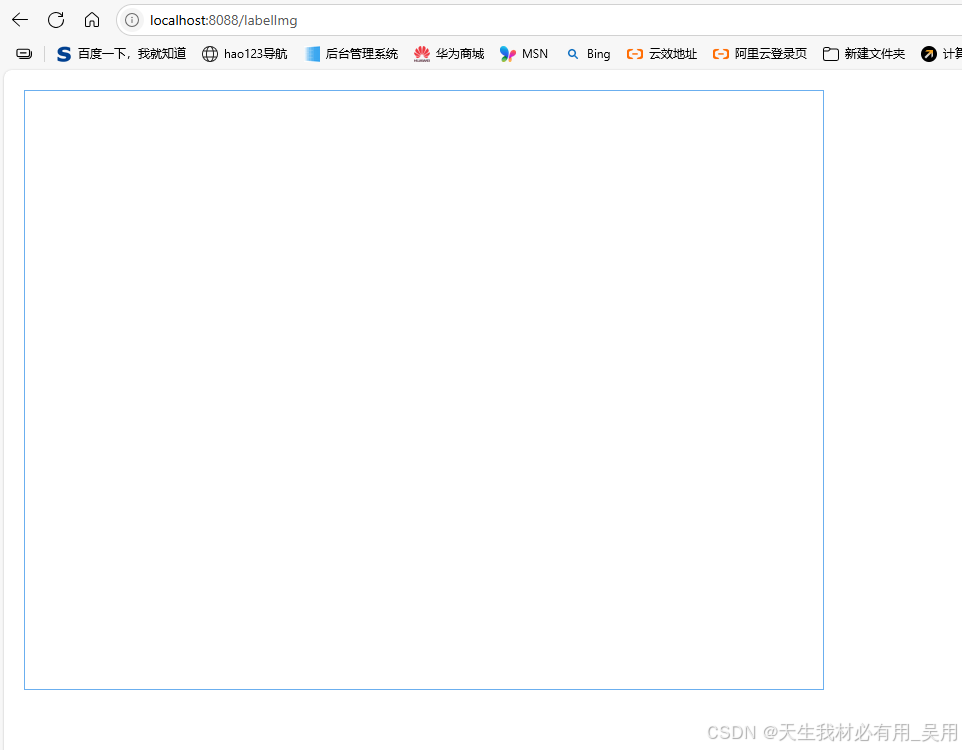Viewport: 962px width, 750px height.
Task: Open the hao123导航 bookmark
Action: click(x=245, y=54)
